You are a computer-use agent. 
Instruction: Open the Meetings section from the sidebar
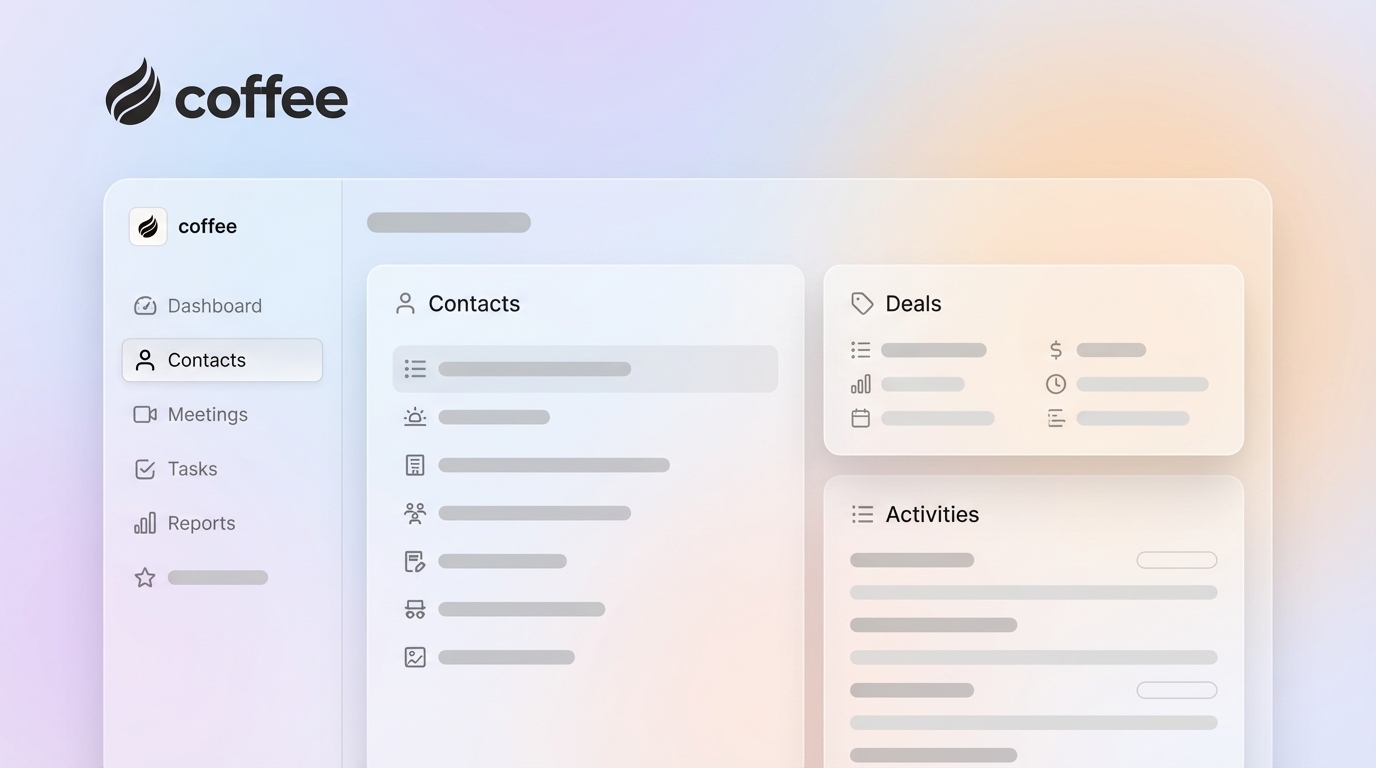[x=208, y=414]
